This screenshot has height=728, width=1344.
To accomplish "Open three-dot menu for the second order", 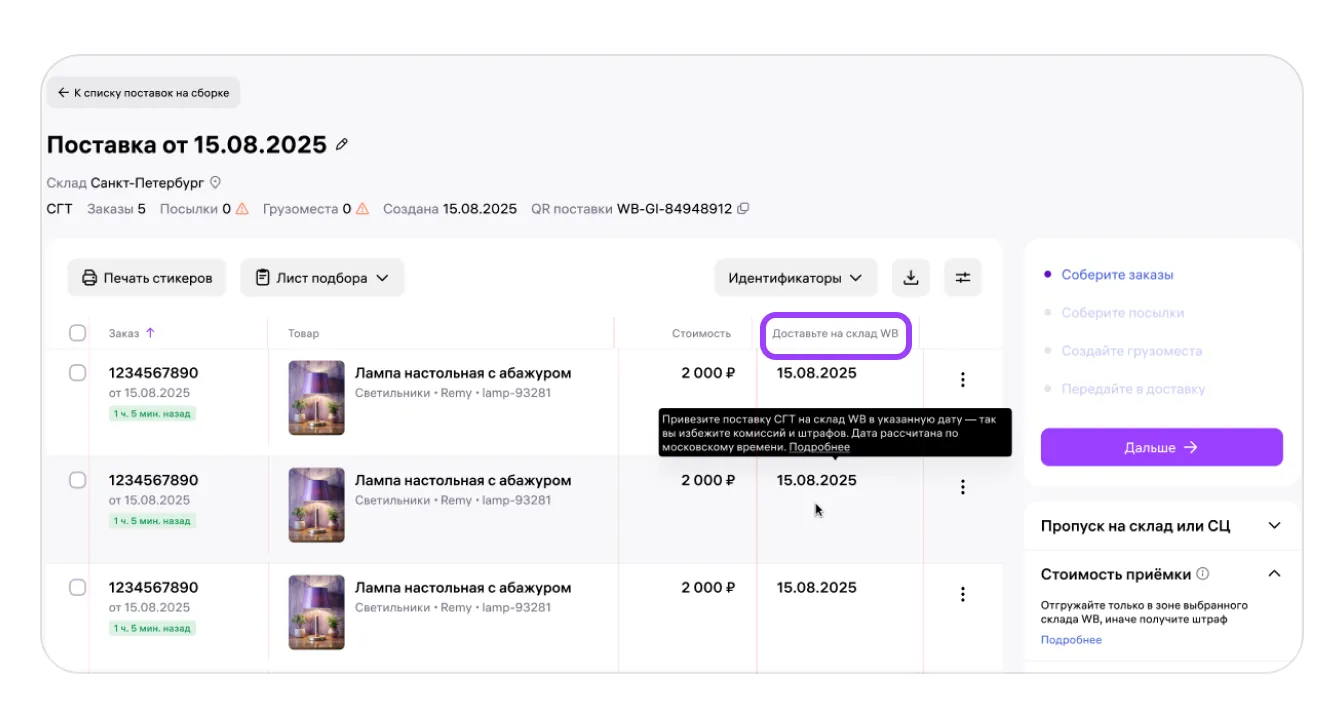I will click(962, 487).
